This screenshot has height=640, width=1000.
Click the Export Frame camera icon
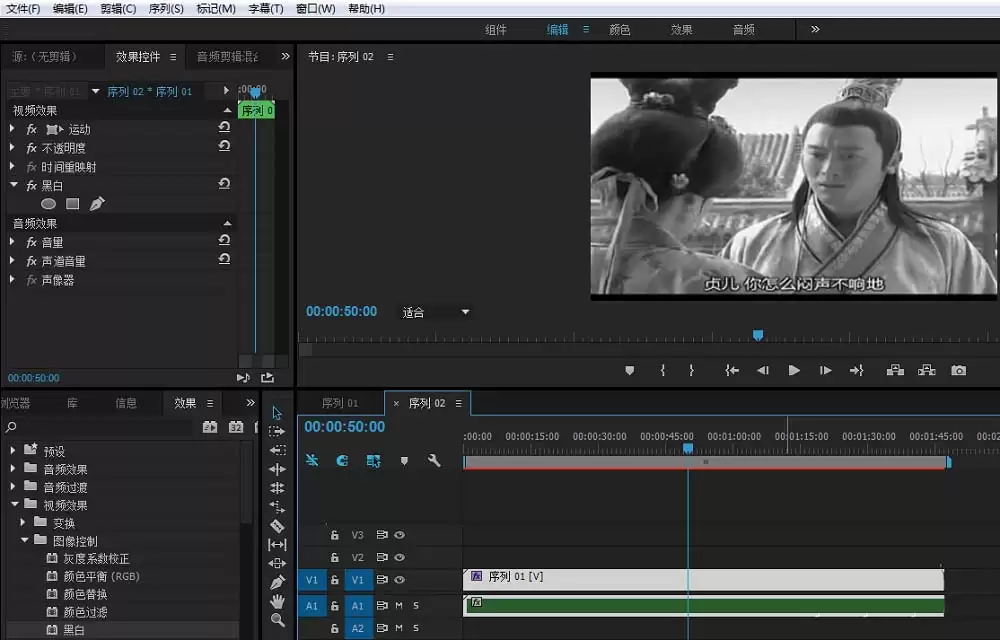click(x=958, y=370)
